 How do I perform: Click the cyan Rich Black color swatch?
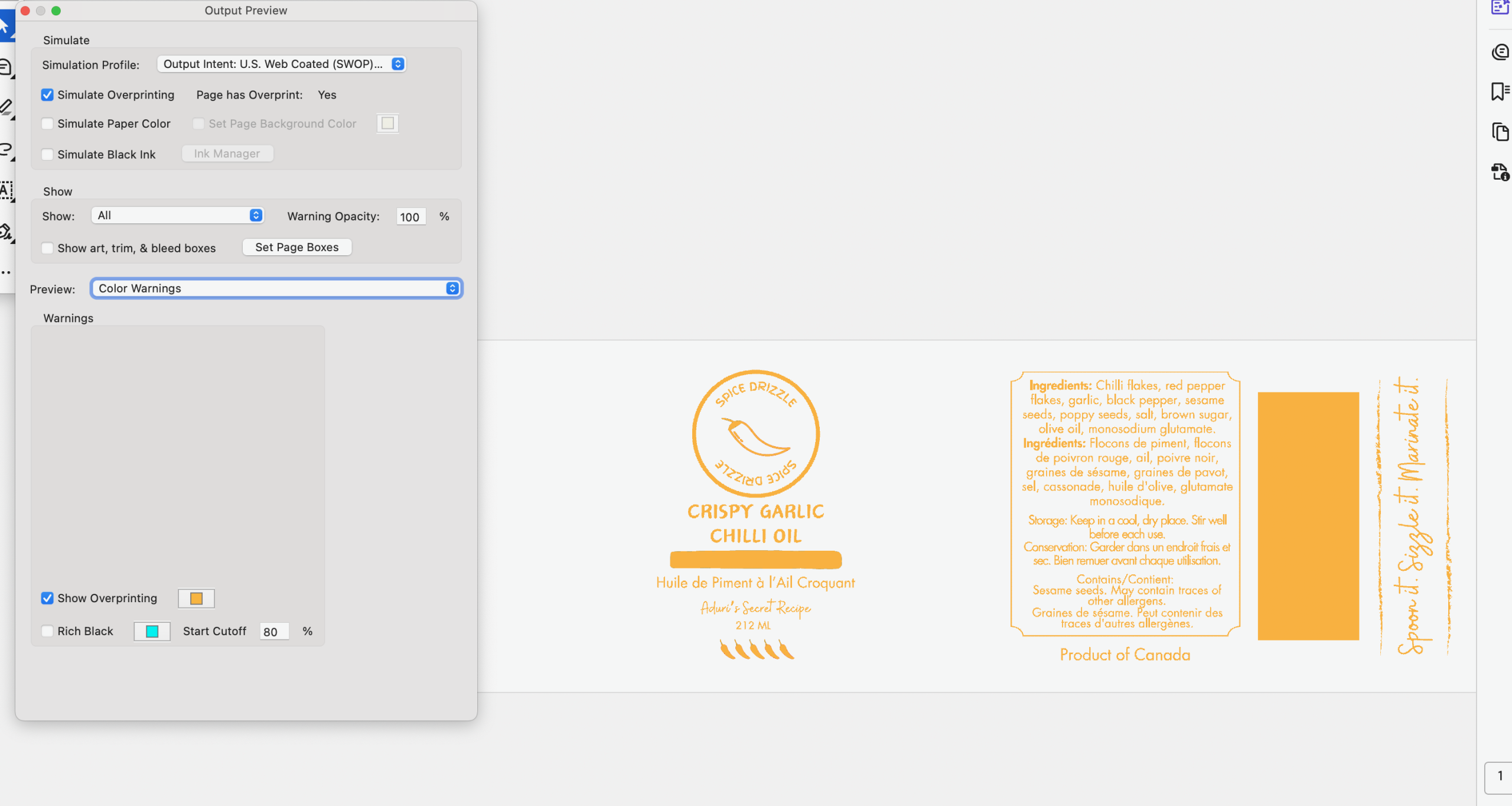click(152, 631)
